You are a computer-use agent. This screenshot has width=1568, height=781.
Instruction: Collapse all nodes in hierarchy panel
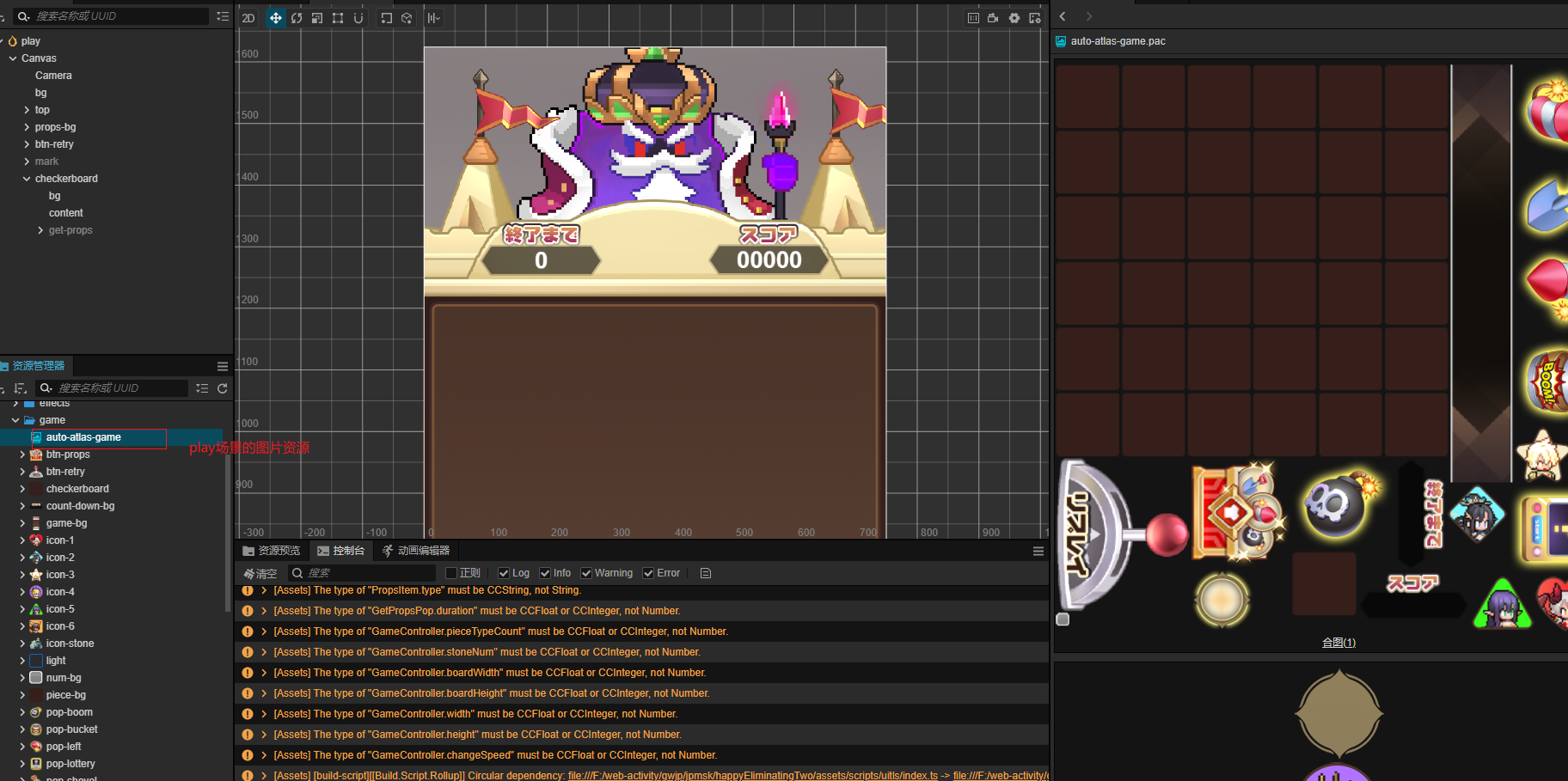pyautogui.click(x=223, y=16)
